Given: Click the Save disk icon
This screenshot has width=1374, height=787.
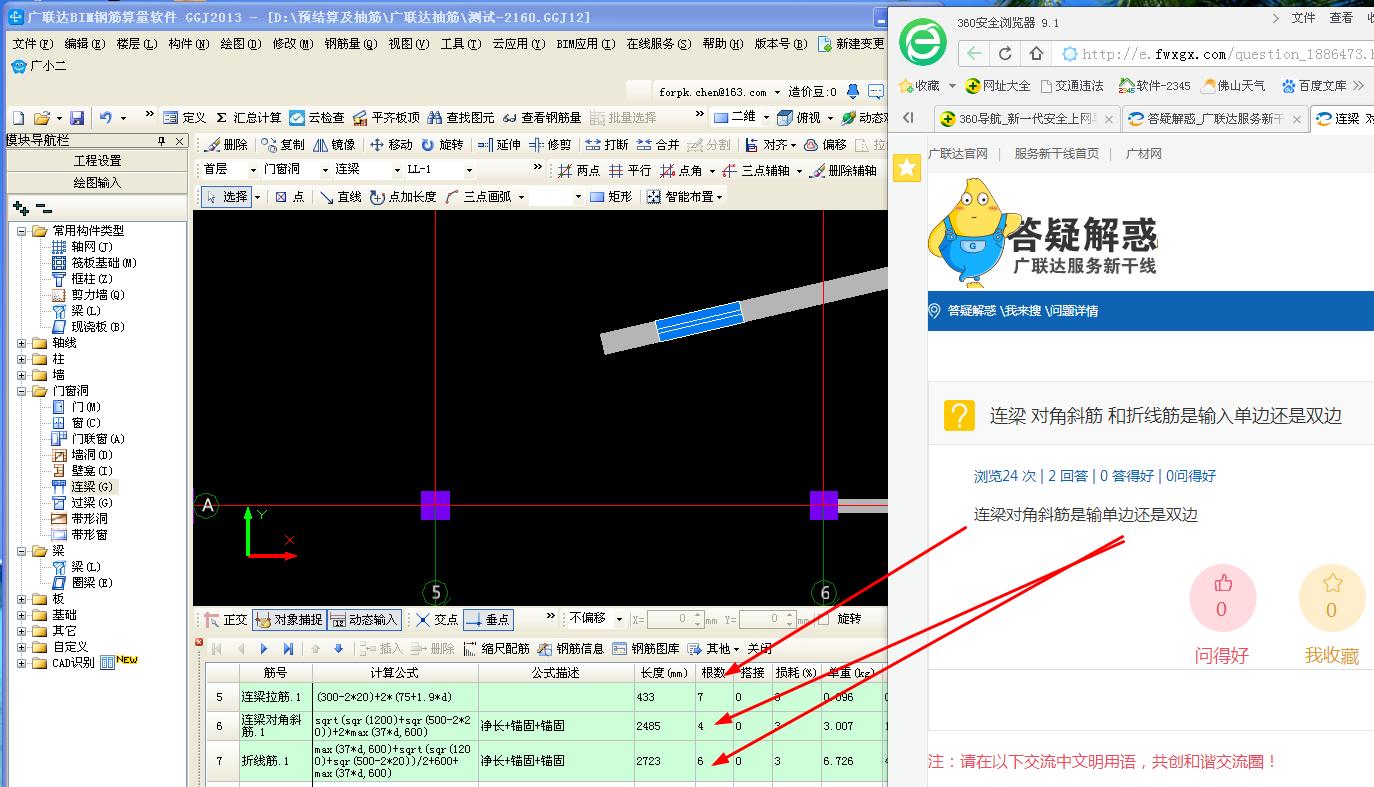Looking at the screenshot, I should pyautogui.click(x=77, y=118).
